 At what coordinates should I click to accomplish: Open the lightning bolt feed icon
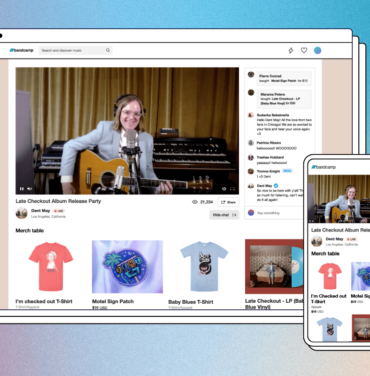pos(291,50)
